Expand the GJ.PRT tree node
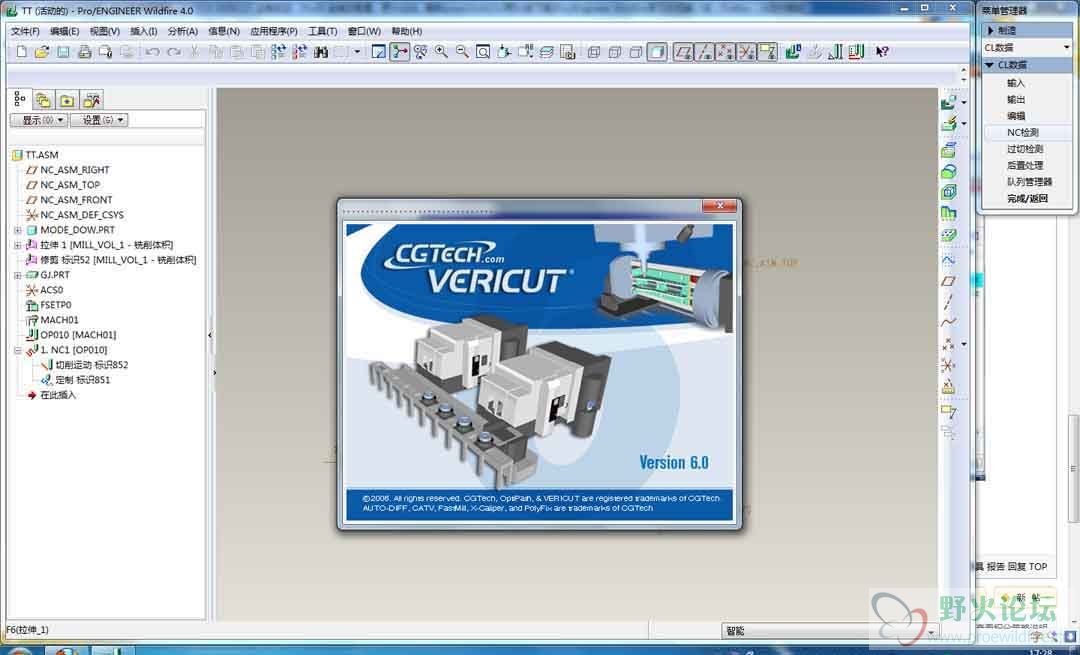Viewport: 1080px width, 655px height. 18,275
